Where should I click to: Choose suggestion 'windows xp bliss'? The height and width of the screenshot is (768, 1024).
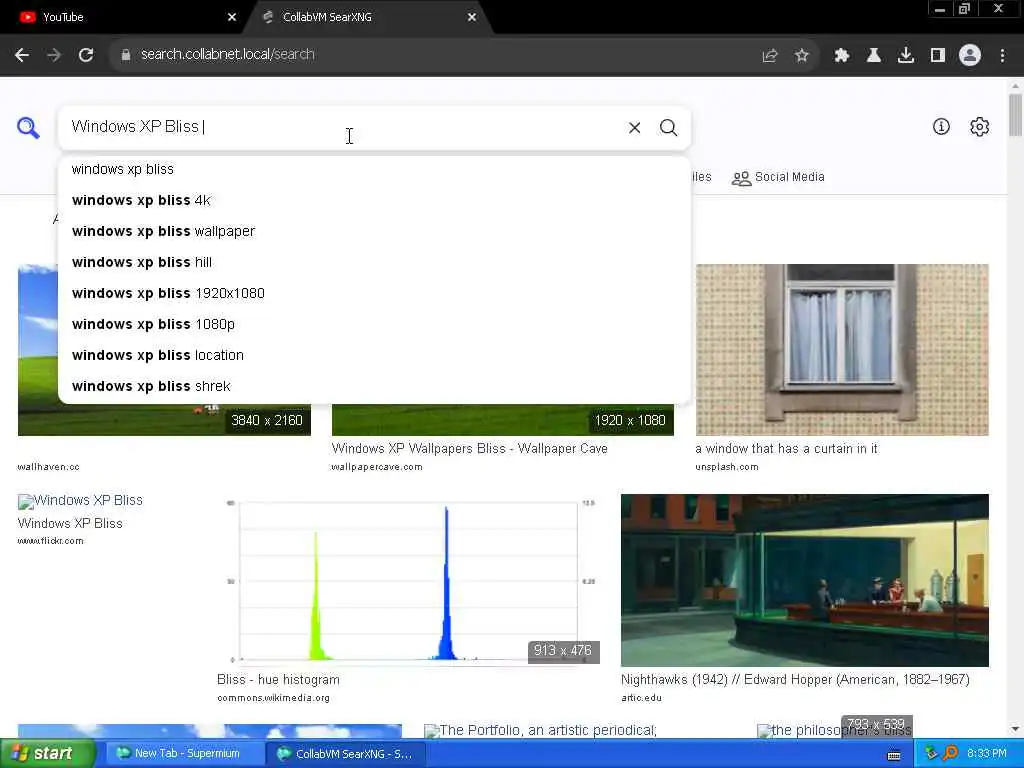tap(374, 169)
